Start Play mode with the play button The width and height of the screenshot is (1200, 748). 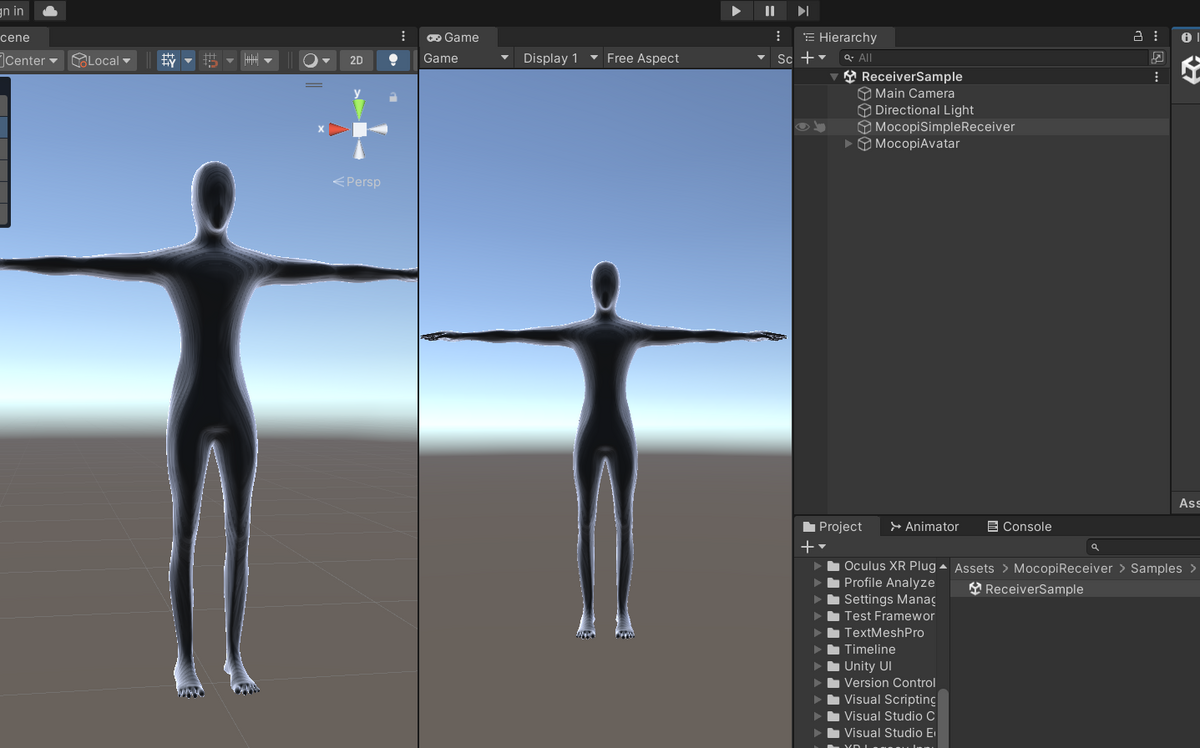[737, 11]
